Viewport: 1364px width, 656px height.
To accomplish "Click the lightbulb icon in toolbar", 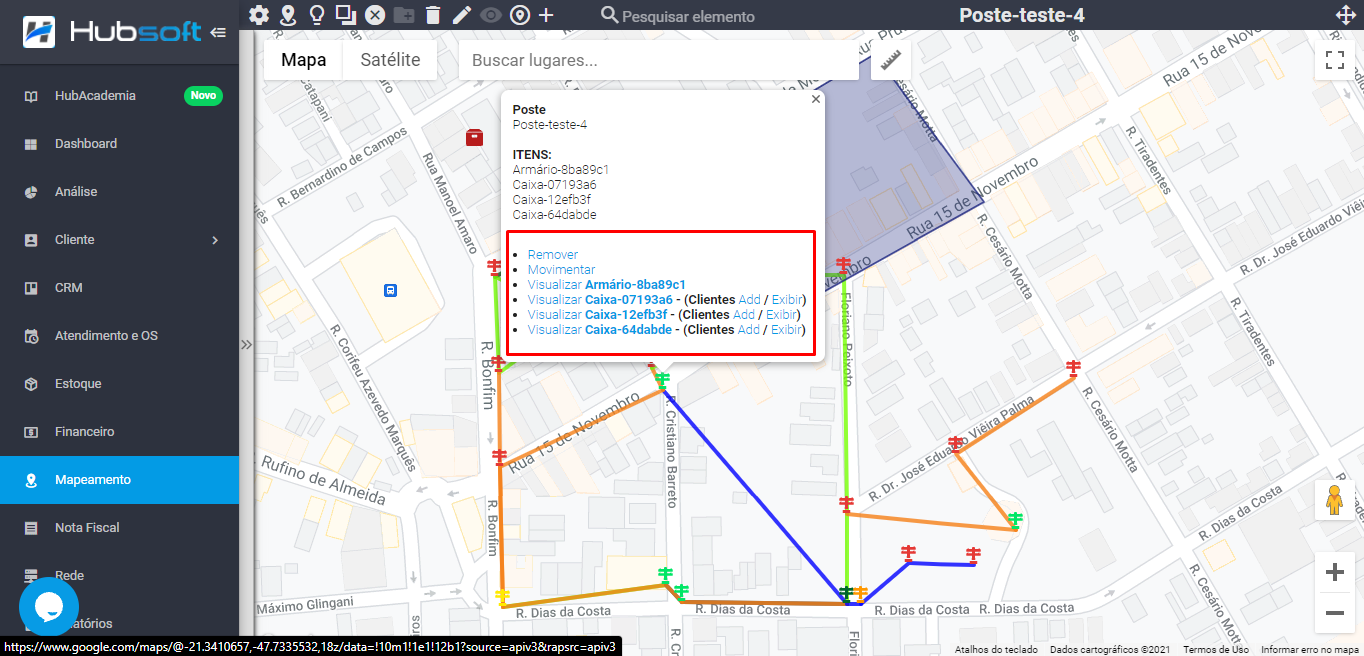I will pyautogui.click(x=317, y=15).
